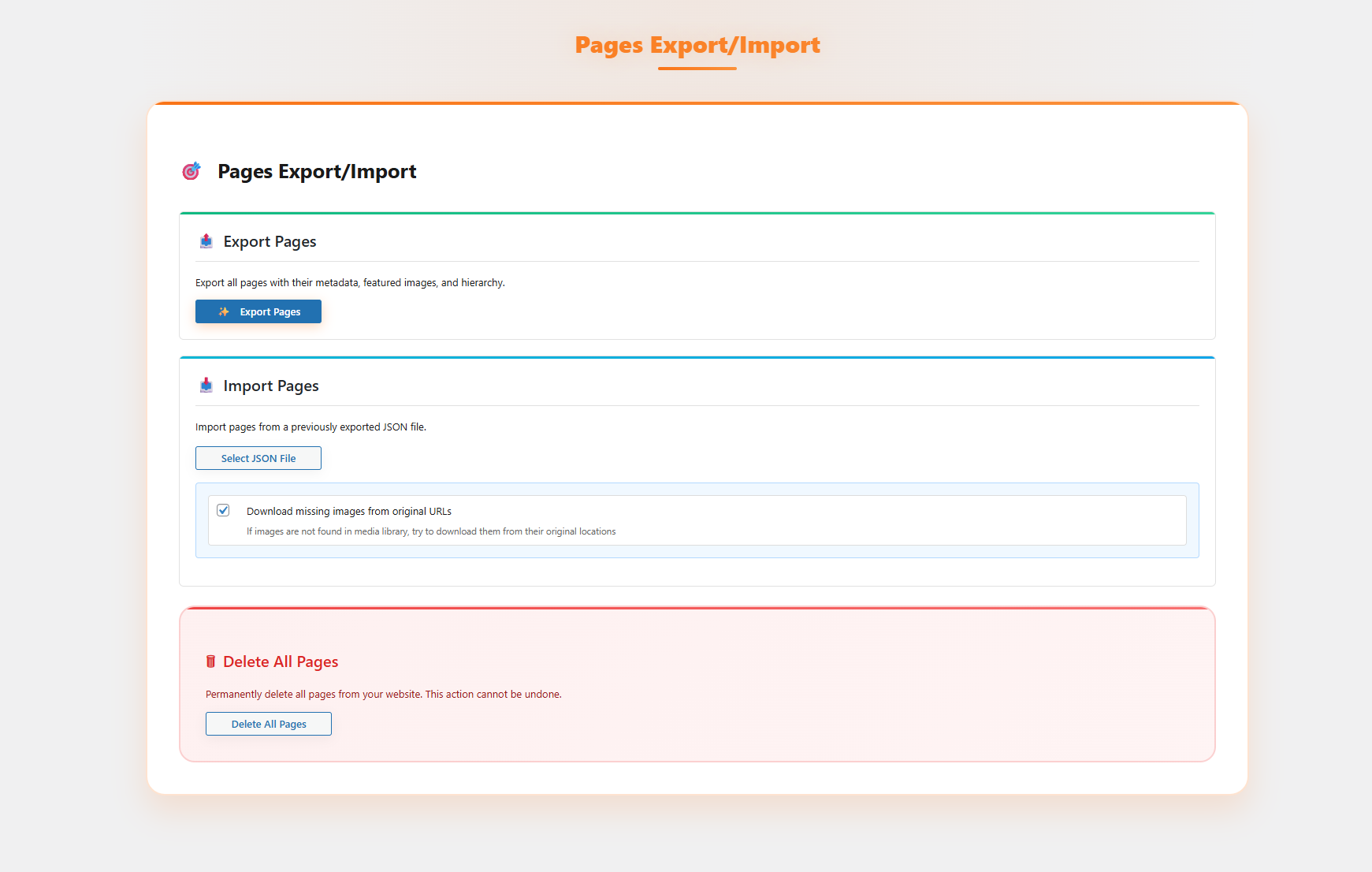Click the trash can icon beside Delete All Pages

[210, 661]
